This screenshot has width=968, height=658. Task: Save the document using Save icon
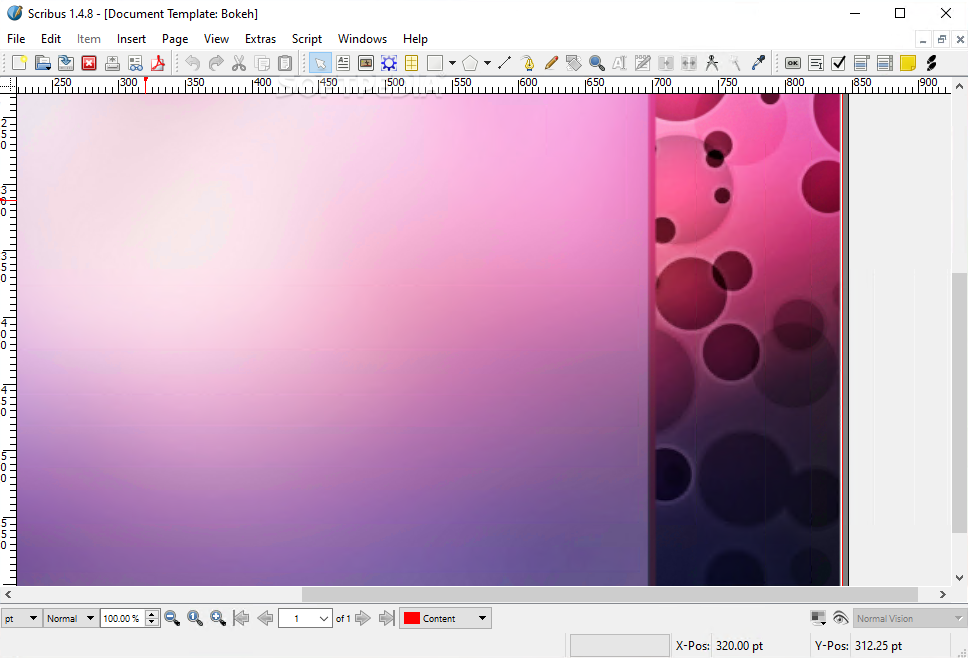point(66,63)
